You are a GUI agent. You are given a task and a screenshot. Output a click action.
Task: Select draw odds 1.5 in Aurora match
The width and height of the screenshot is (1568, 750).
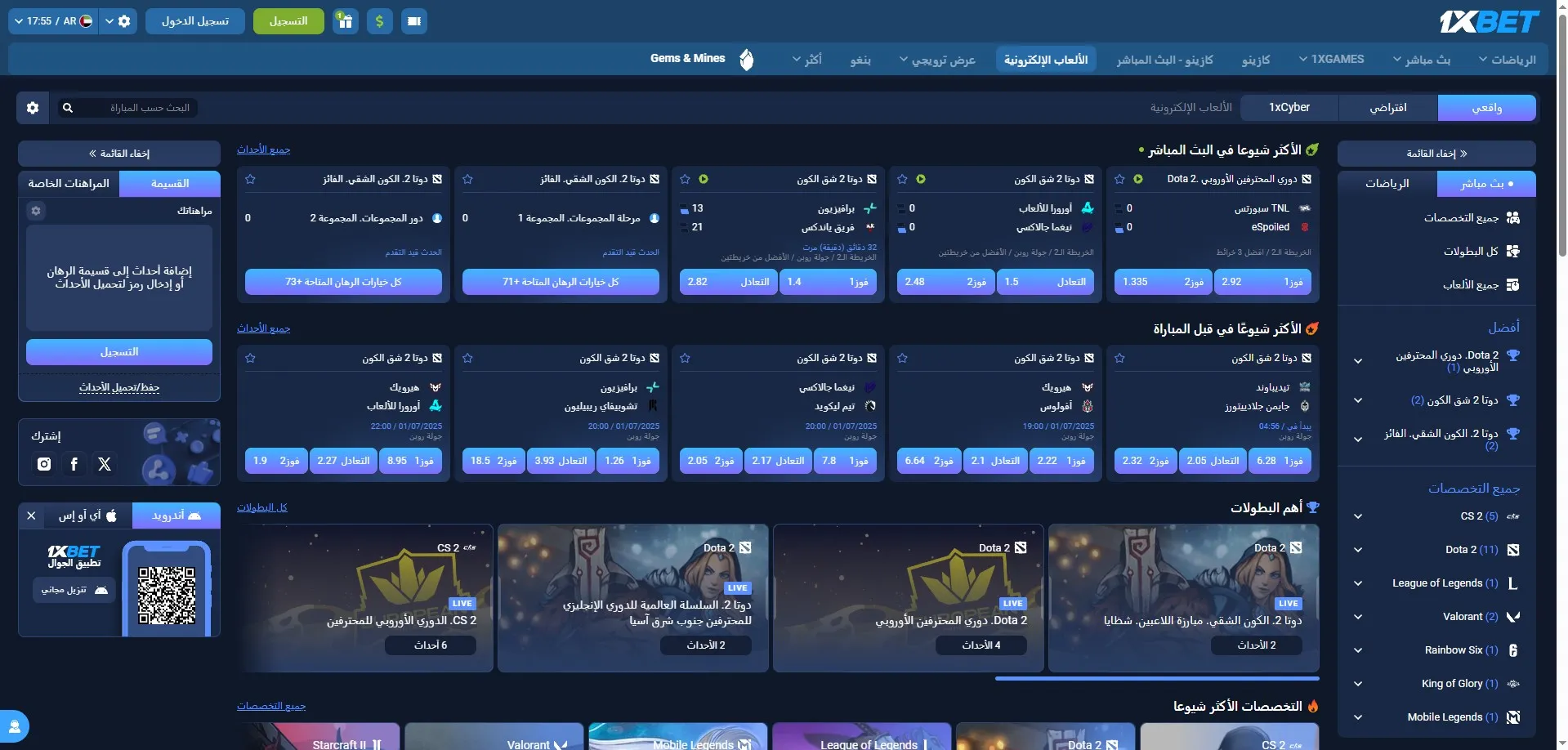tap(1046, 282)
